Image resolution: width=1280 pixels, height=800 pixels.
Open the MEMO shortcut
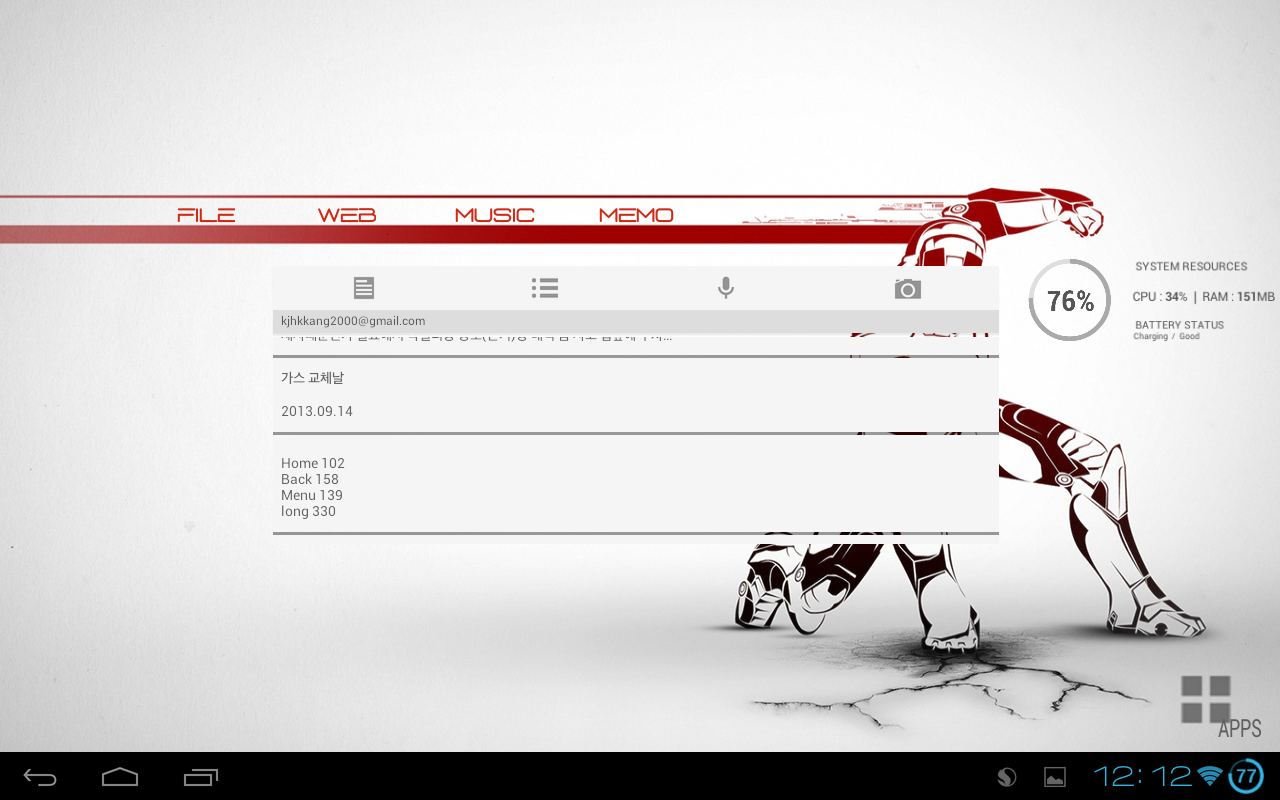click(636, 215)
